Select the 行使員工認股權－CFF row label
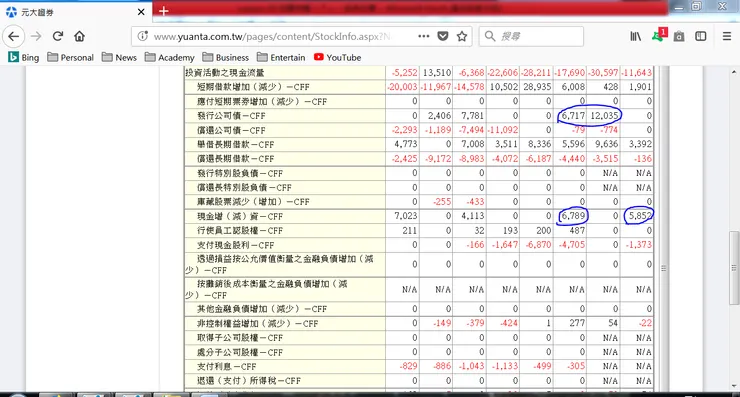This screenshot has height=397, width=740. click(240, 231)
